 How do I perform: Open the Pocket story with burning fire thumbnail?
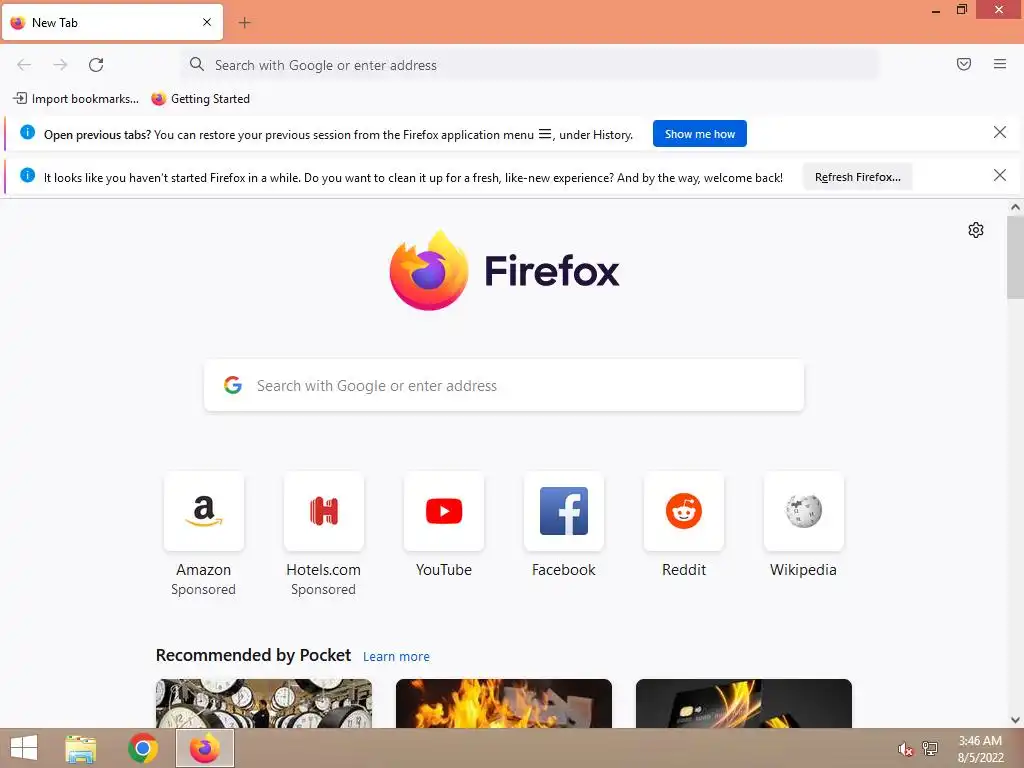point(504,703)
